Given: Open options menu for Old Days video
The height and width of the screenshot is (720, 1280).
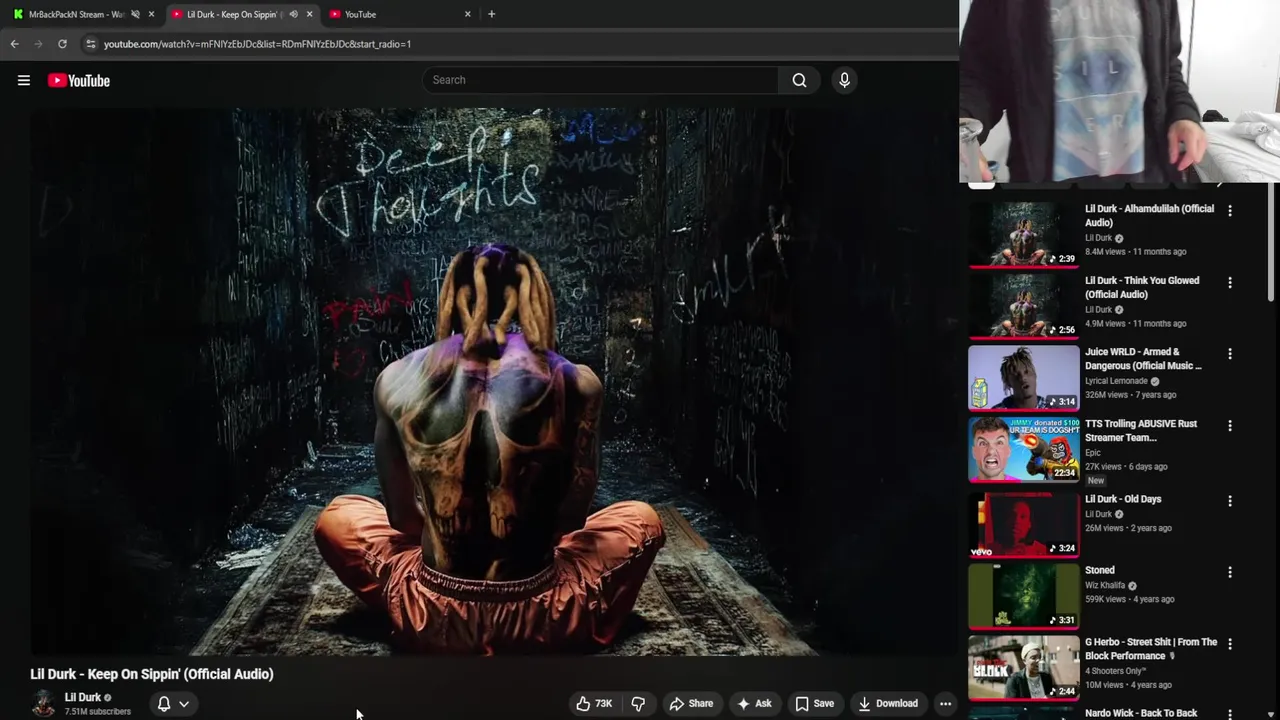Looking at the screenshot, I should pos(1230,501).
